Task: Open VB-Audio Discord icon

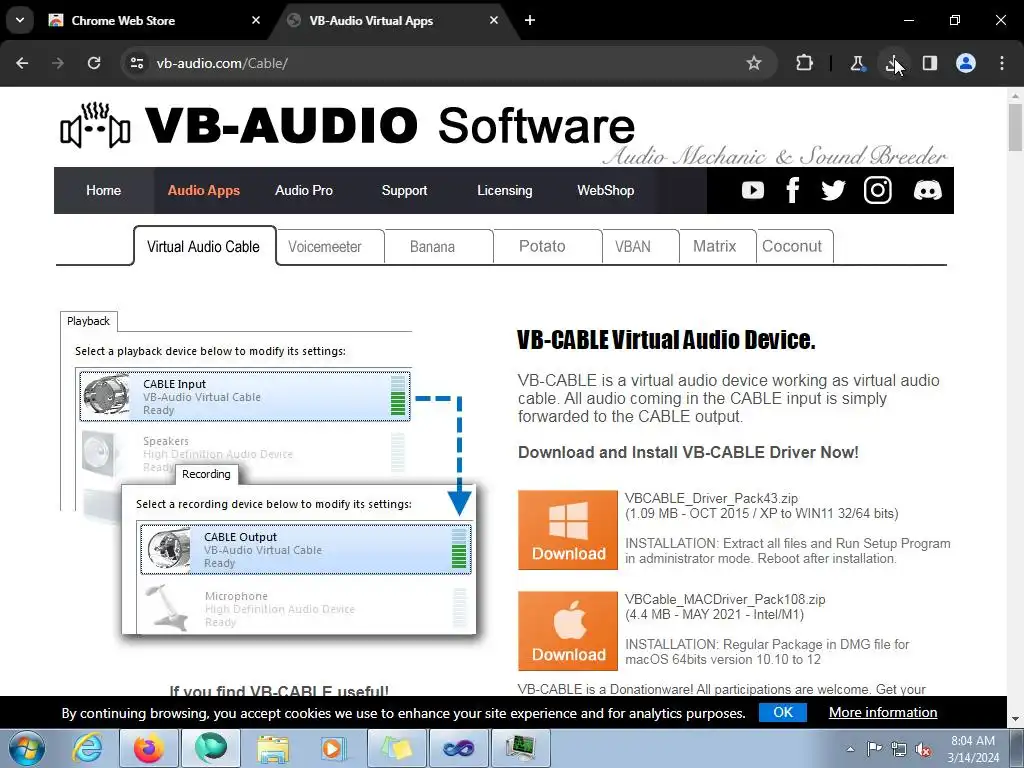Action: 927,190
